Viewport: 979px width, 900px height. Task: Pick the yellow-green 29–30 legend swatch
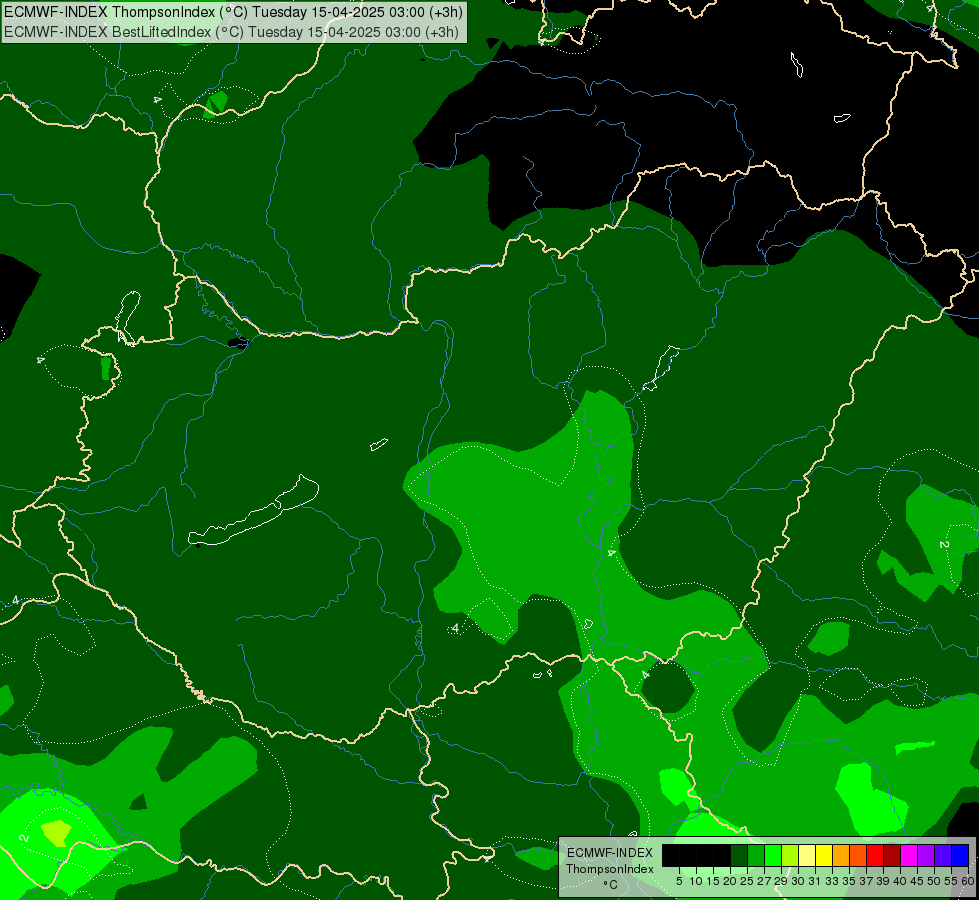pyautogui.click(x=790, y=855)
